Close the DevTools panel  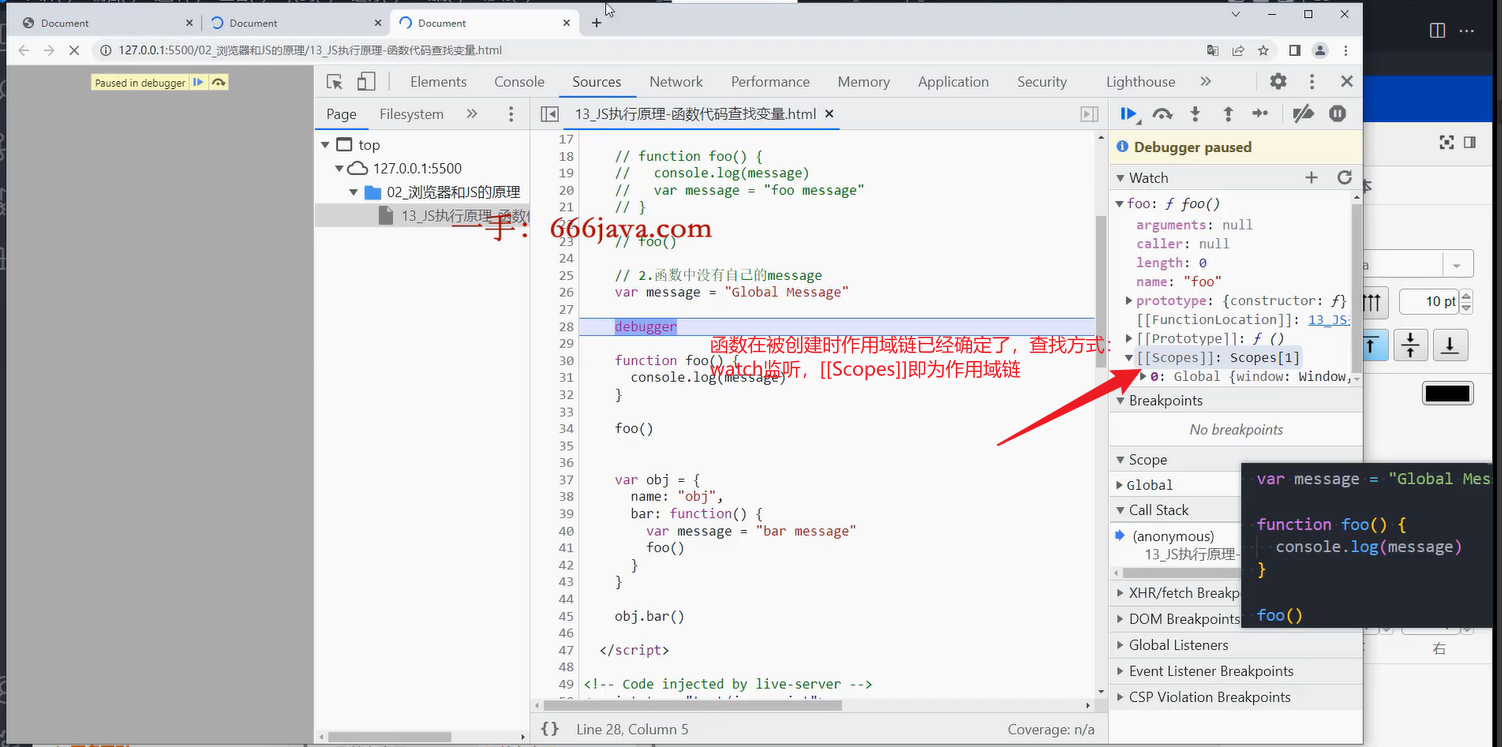click(1347, 82)
